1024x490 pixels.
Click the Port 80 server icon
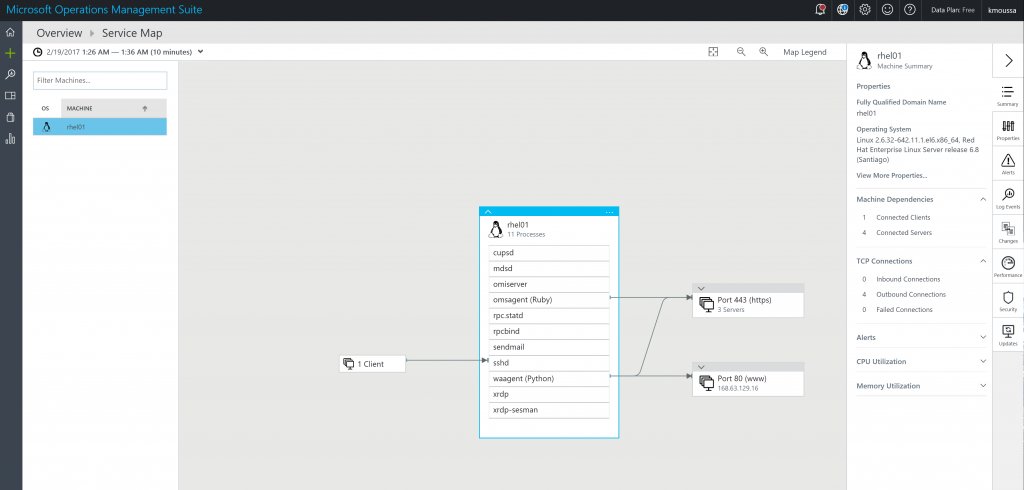click(706, 383)
